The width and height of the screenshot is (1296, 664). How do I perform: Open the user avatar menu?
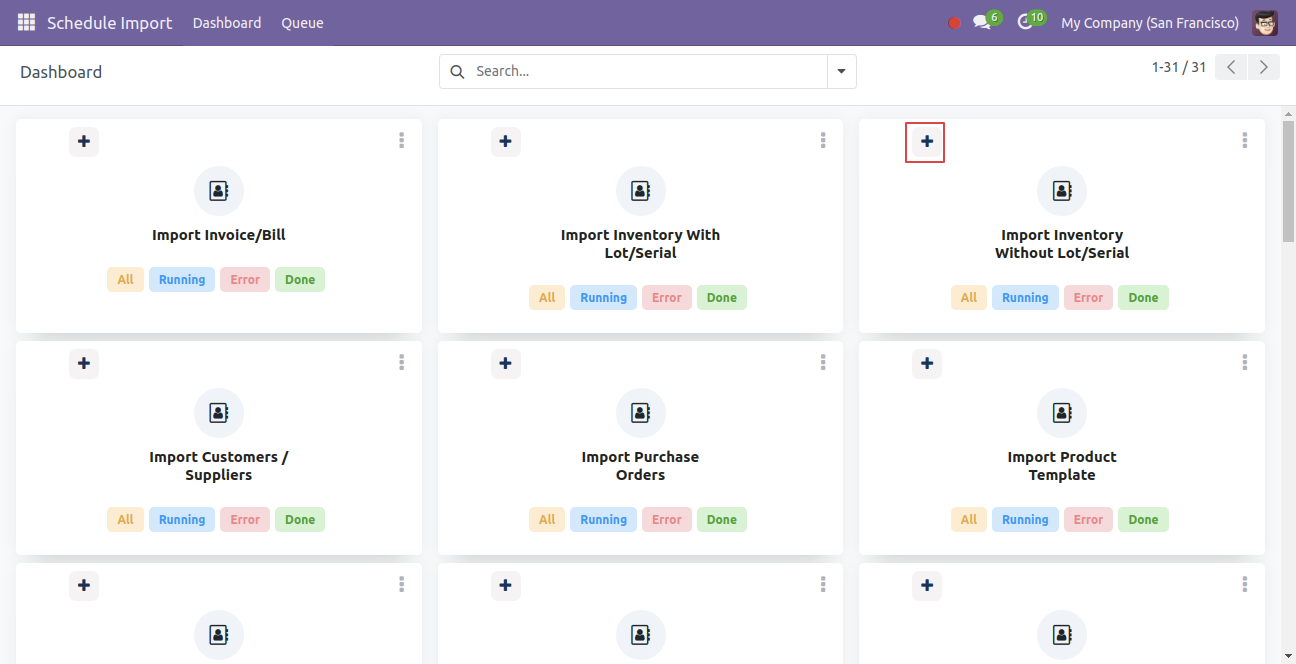click(1265, 22)
